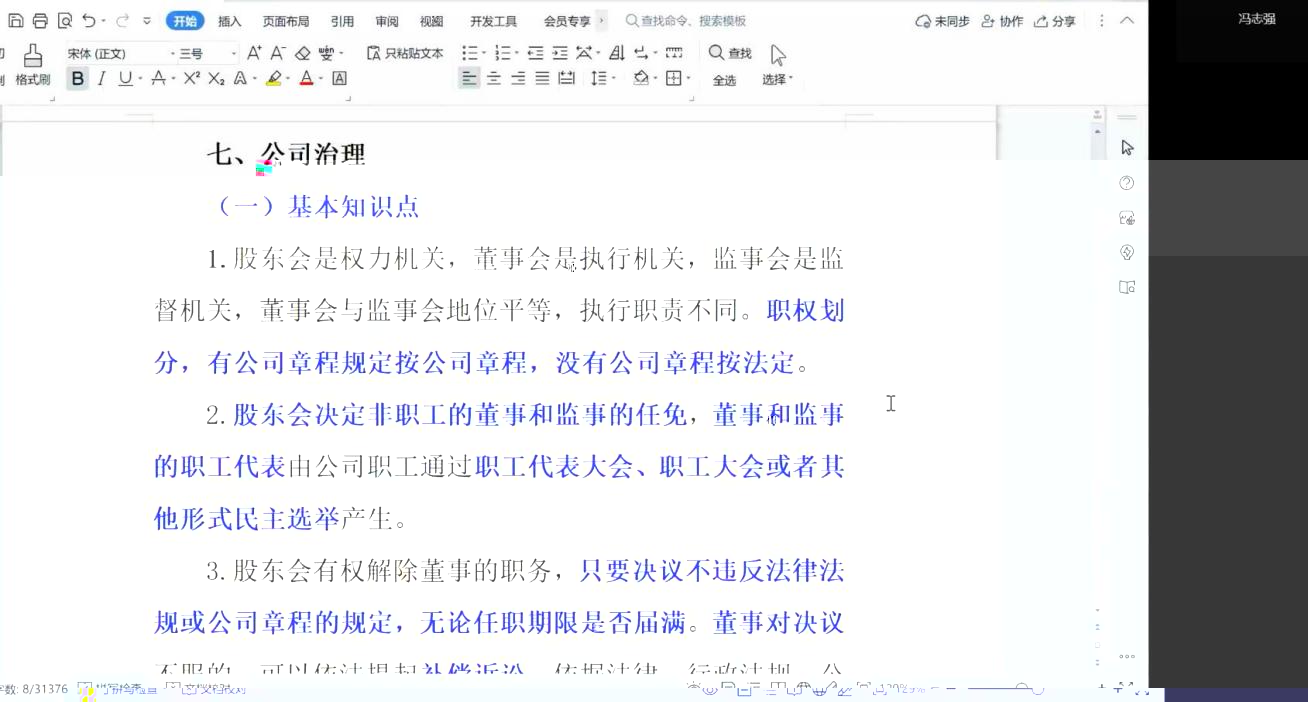The height and width of the screenshot is (702, 1308).
Task: Open Print Preview from quick access bar
Action: coord(65,21)
